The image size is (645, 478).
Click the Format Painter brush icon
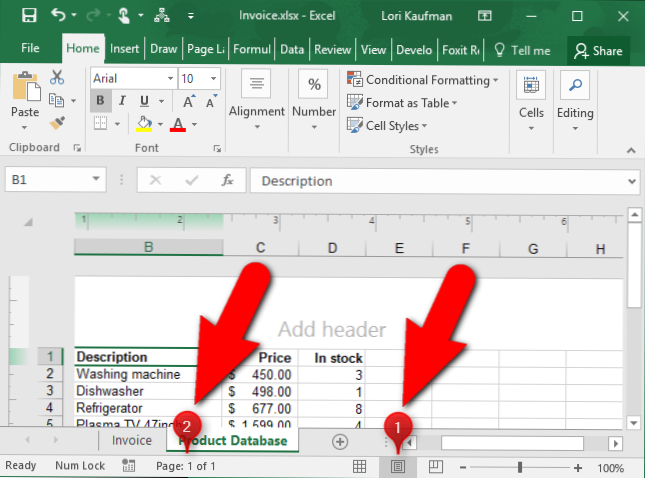(x=57, y=123)
